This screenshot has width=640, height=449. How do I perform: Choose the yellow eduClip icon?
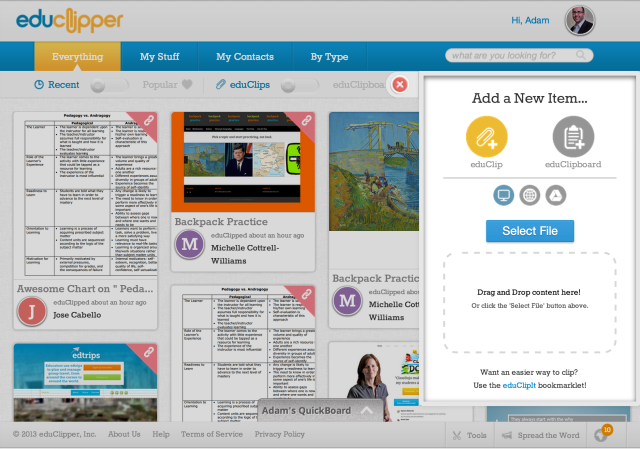point(487,137)
